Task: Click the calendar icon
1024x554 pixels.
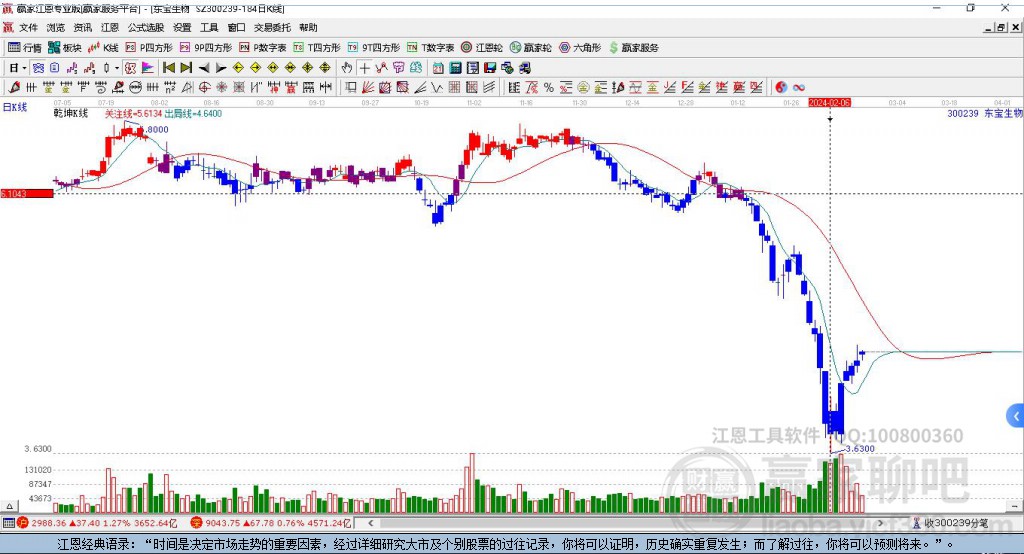Action: point(438,68)
